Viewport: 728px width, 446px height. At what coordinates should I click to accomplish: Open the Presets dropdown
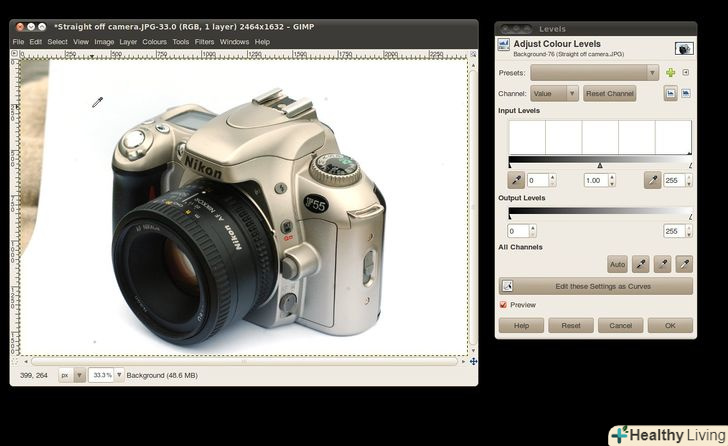tap(594, 73)
